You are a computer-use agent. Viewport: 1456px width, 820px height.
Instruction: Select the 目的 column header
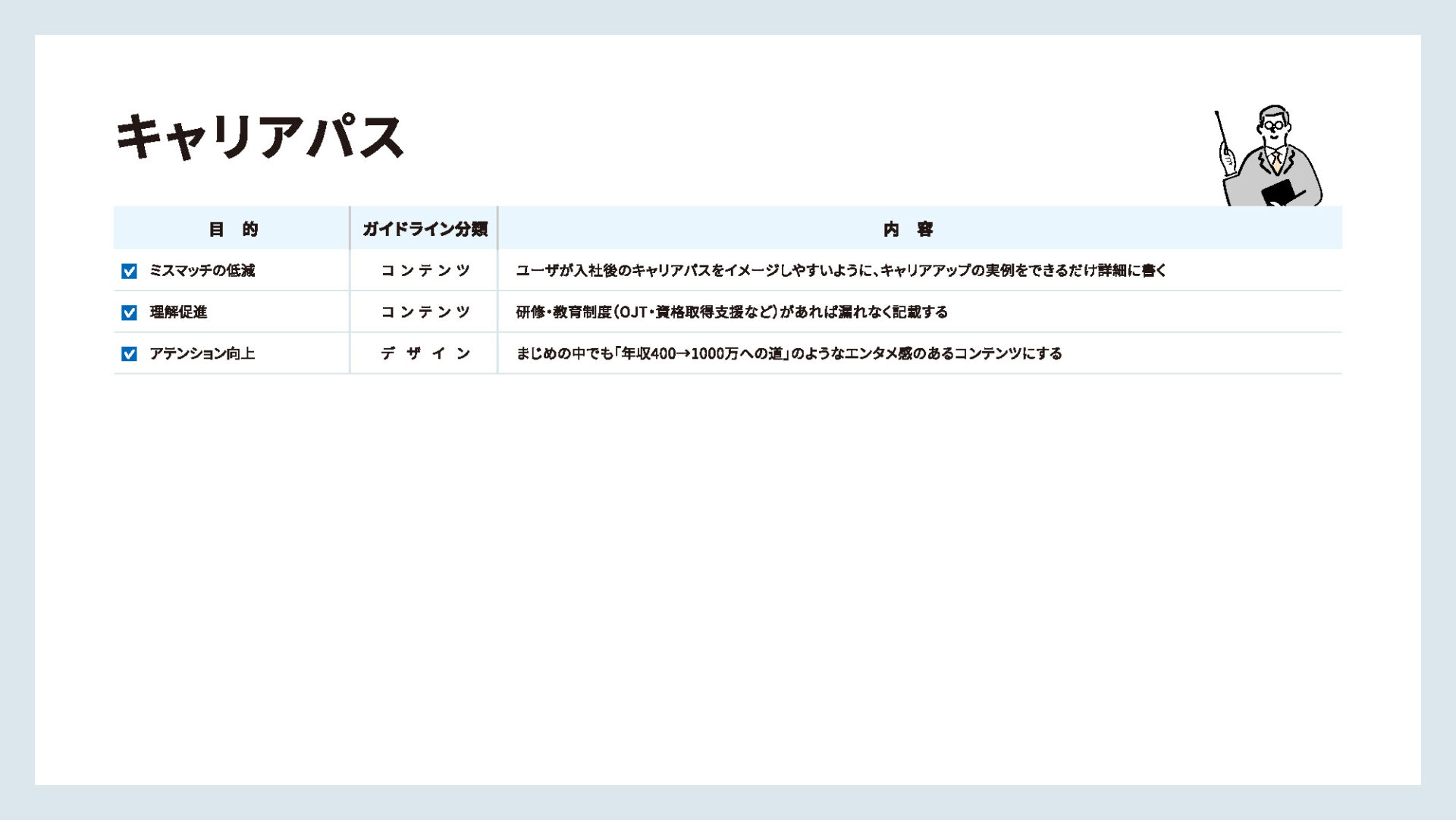tap(233, 229)
